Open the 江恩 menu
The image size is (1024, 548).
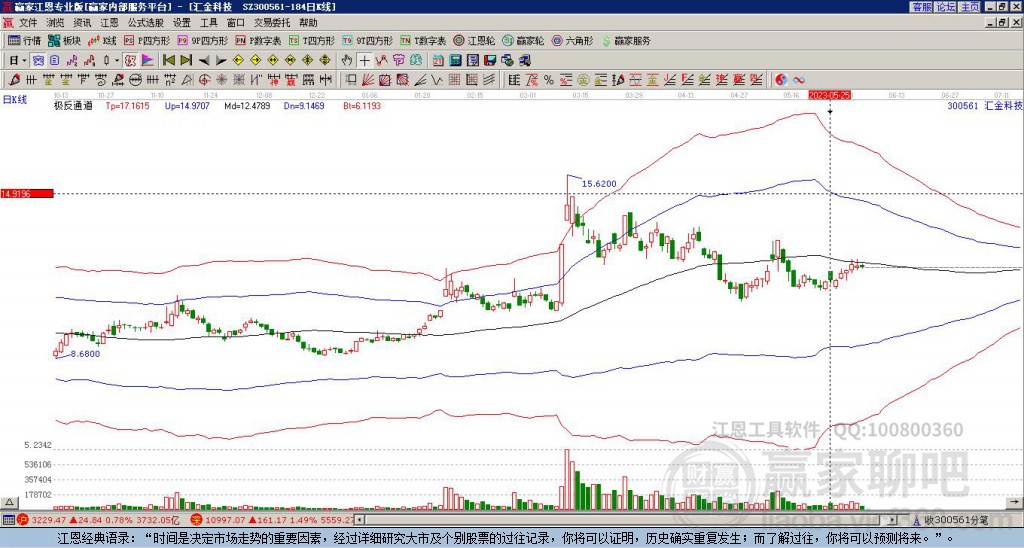pyautogui.click(x=109, y=23)
